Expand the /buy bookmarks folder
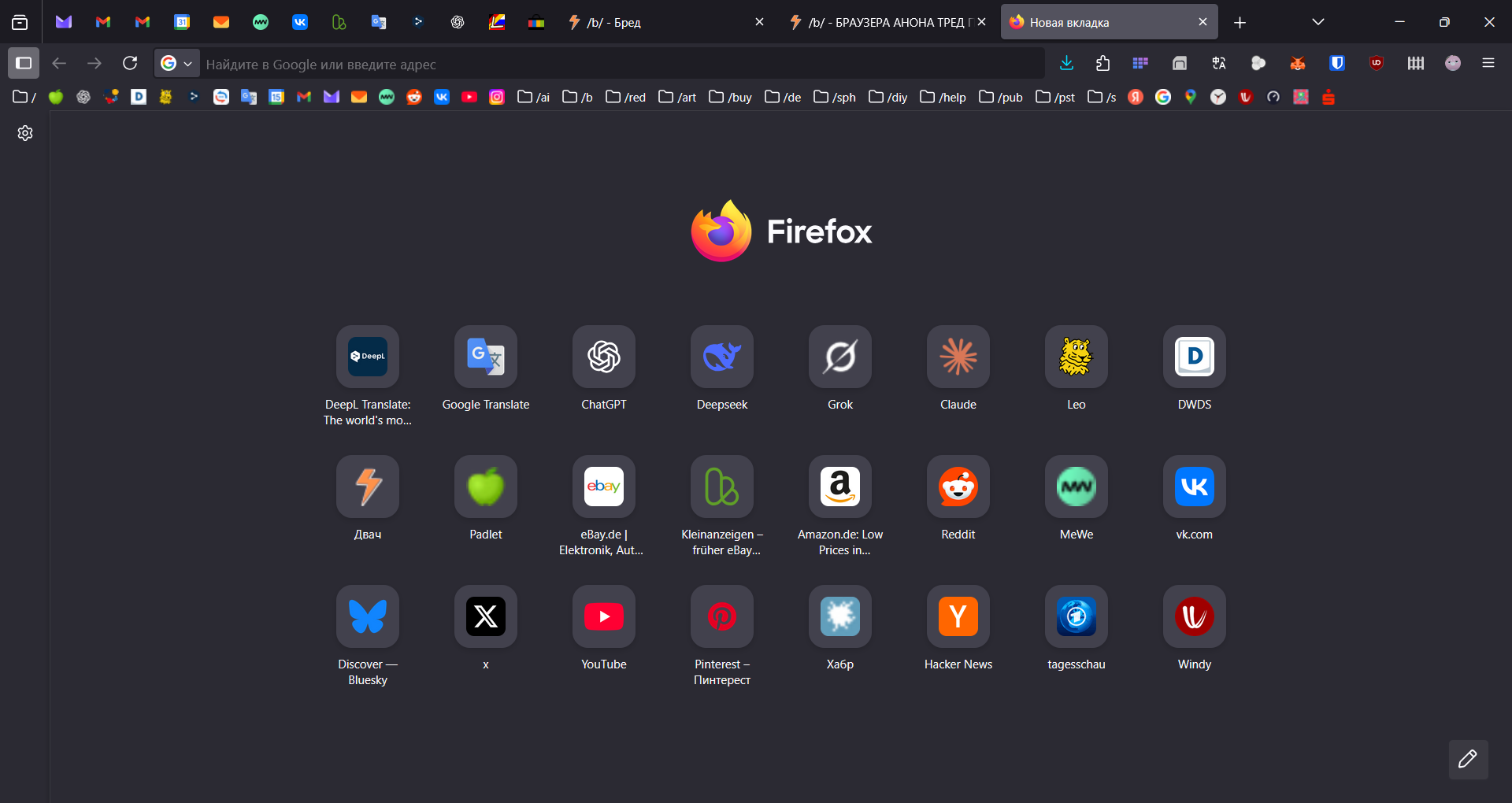This screenshot has width=1512, height=803. pos(731,97)
